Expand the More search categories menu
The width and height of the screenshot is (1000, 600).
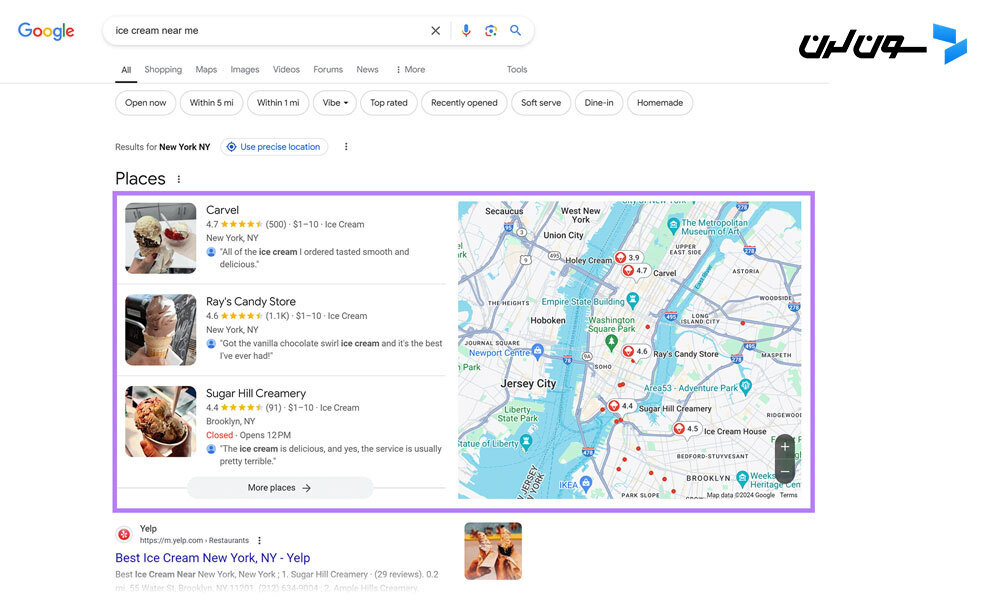click(410, 70)
